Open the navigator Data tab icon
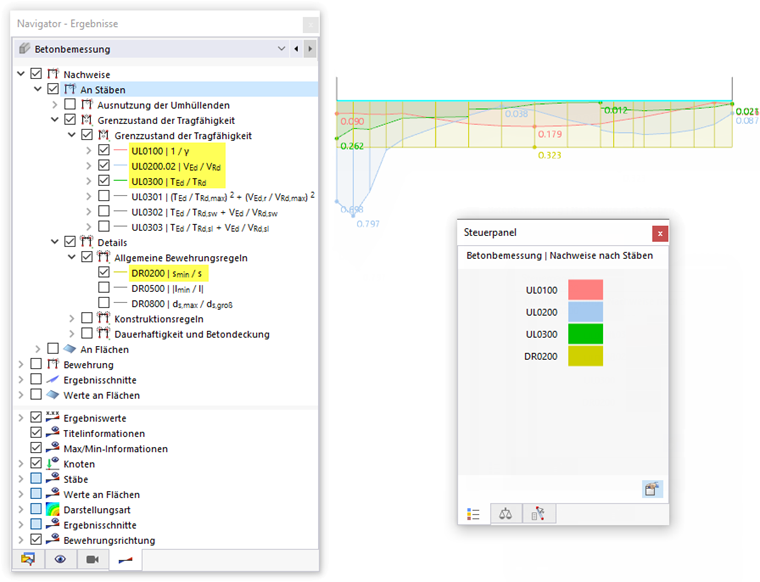Viewport: 760px width, 582px height. point(28,559)
